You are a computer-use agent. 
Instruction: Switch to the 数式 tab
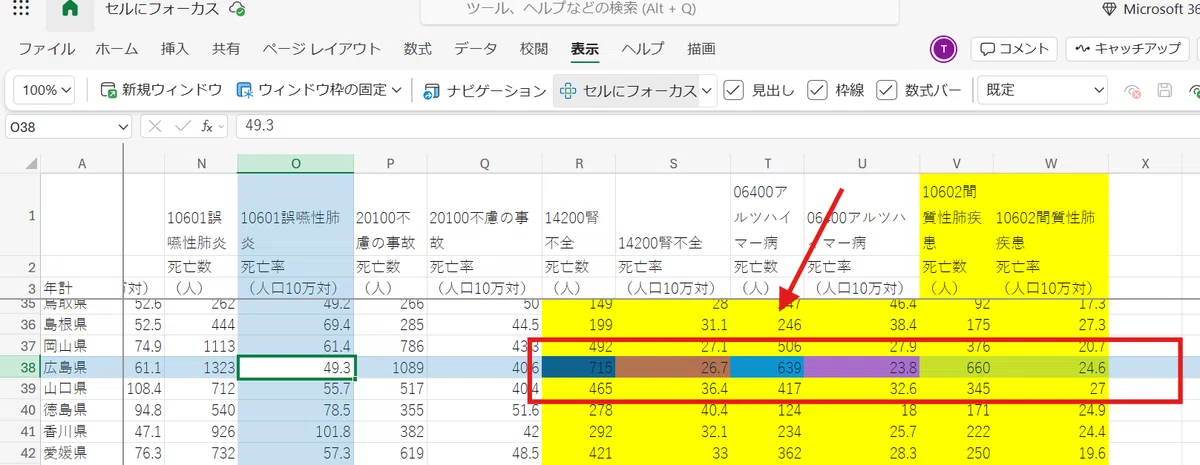tap(418, 48)
